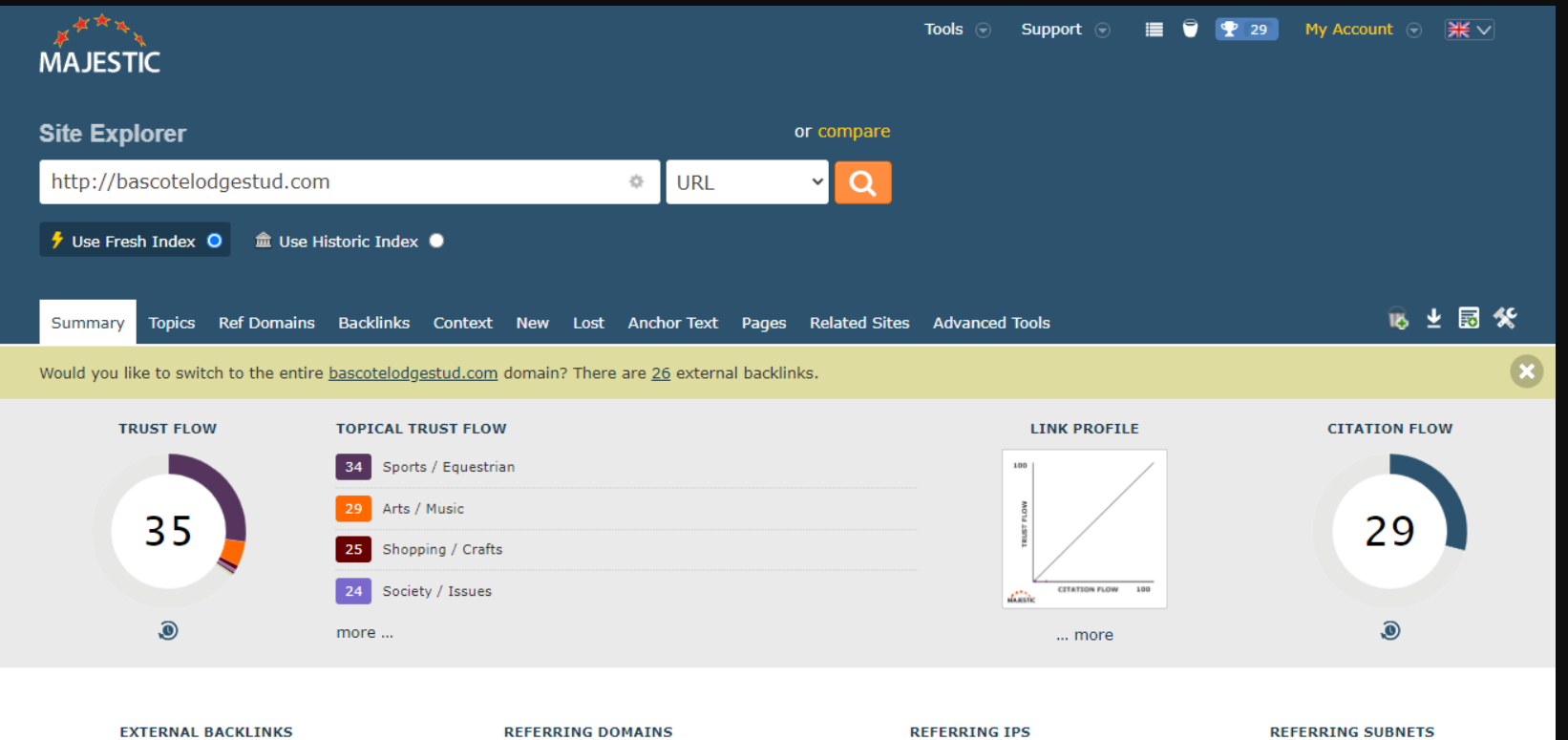
Task: Click the 'Sports / Equestrian' topic text
Action: coord(449,467)
